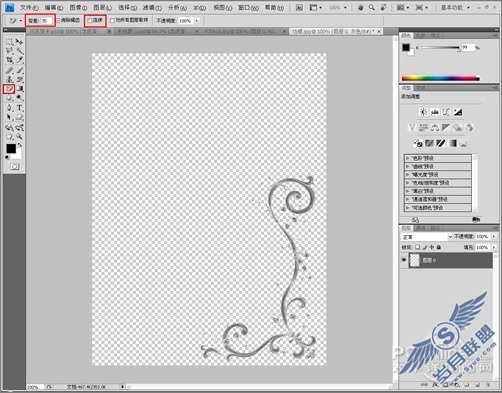The image size is (502, 393).
Task: Toggle lock position icon in Layers panel
Action: [x=432, y=247]
